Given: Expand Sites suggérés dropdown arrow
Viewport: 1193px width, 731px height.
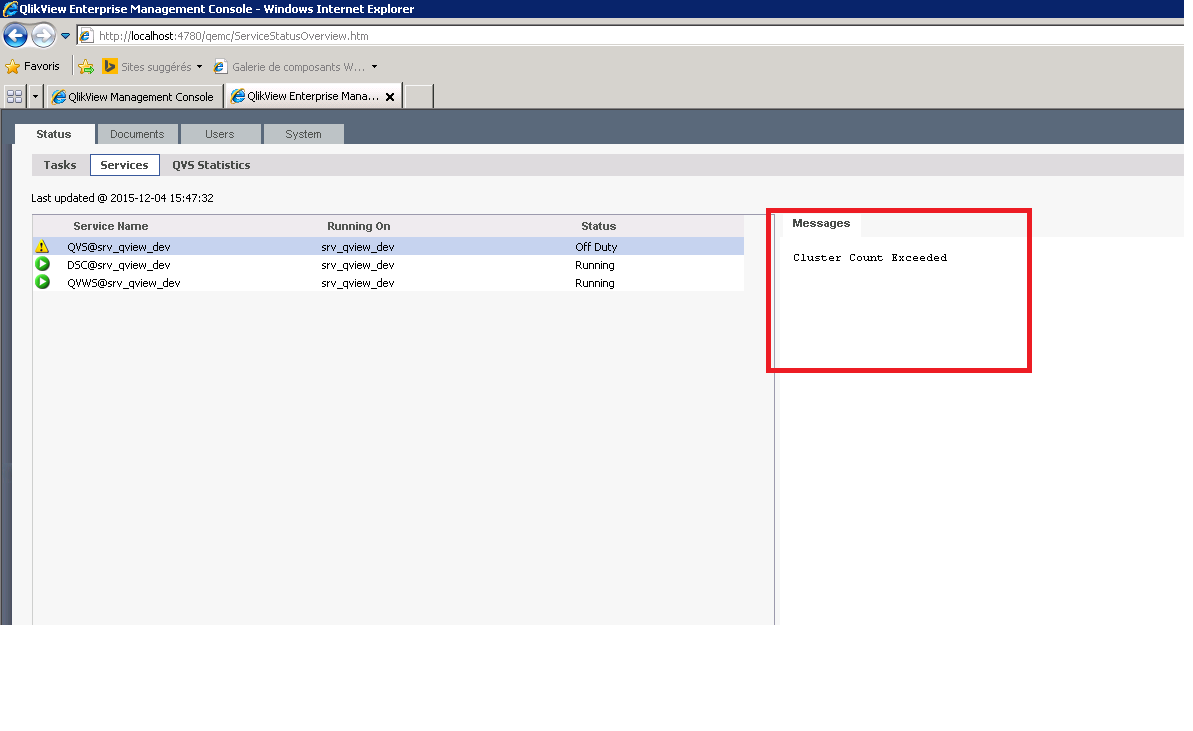Looking at the screenshot, I should pyautogui.click(x=199, y=67).
